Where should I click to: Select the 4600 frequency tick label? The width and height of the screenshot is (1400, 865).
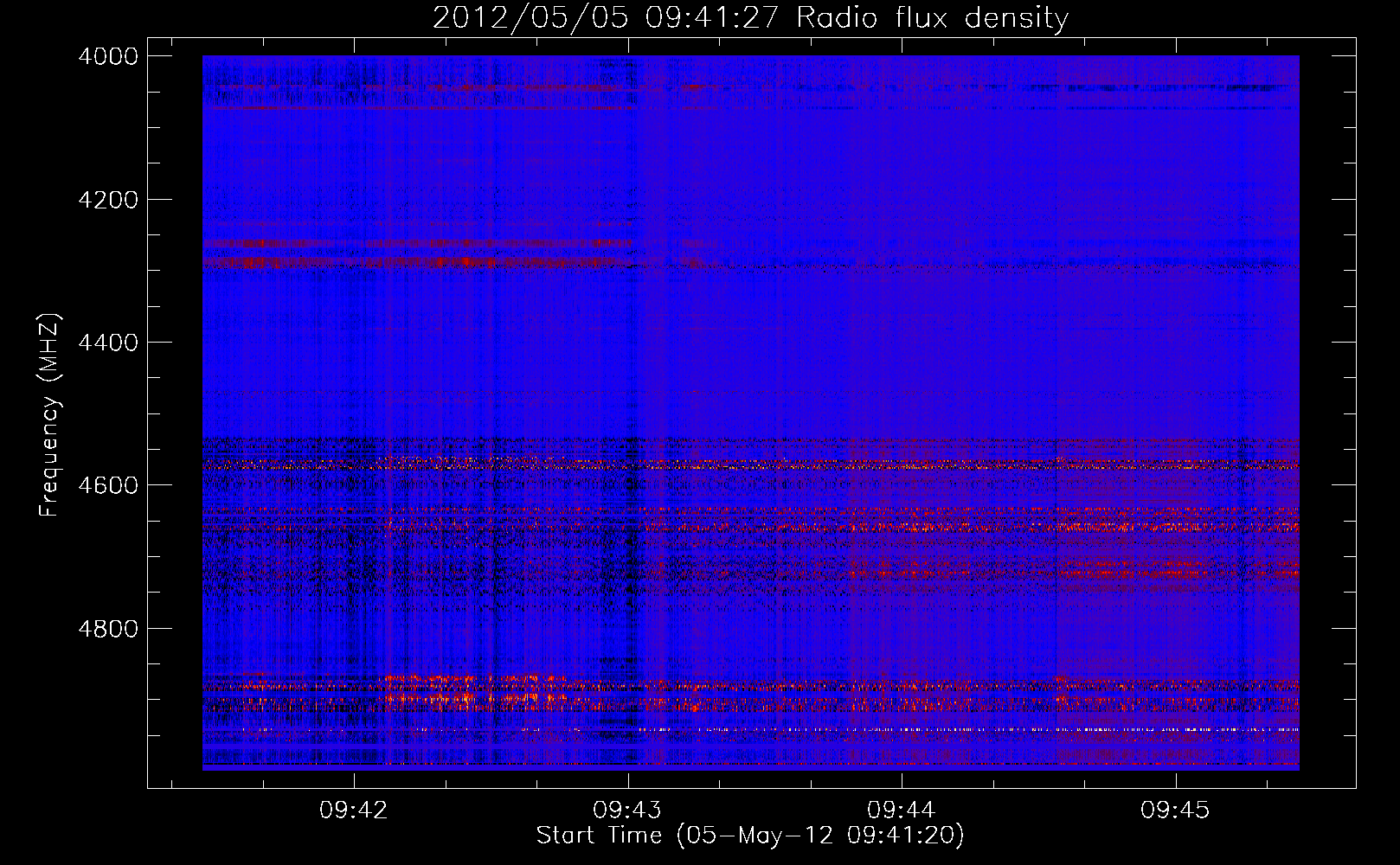click(108, 485)
